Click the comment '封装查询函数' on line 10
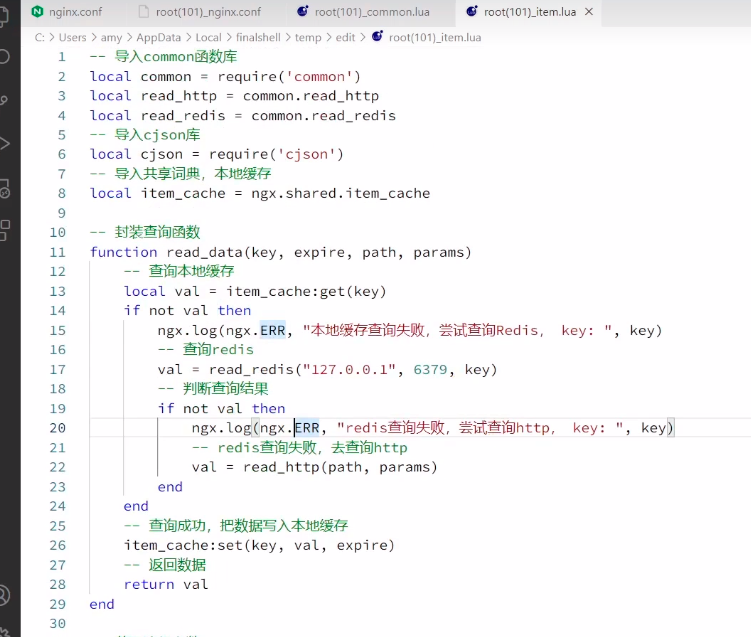The image size is (751, 637). (157, 232)
